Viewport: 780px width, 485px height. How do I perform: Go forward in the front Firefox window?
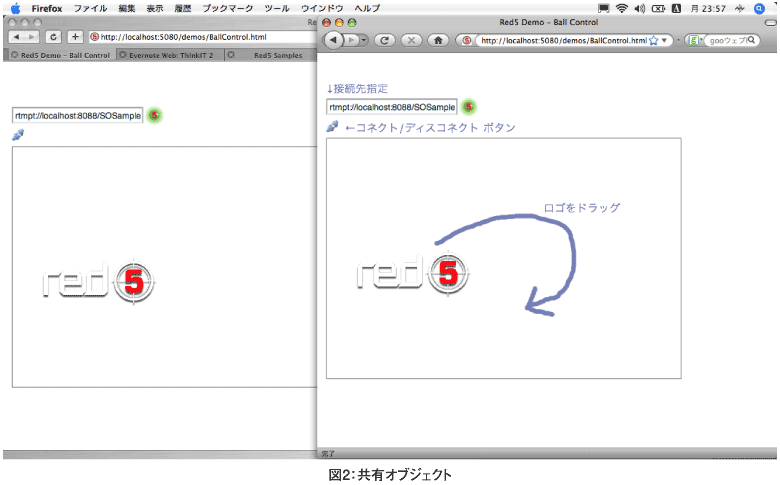coord(351,40)
